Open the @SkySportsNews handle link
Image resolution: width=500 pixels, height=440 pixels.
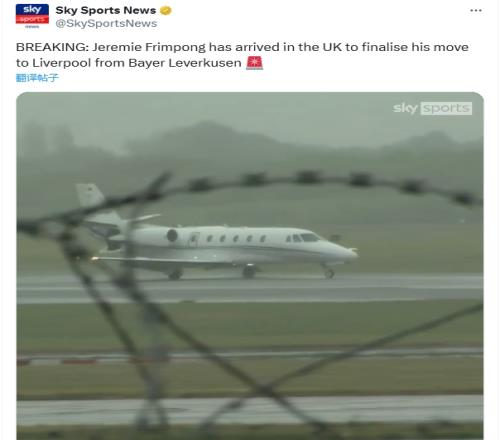click(106, 23)
